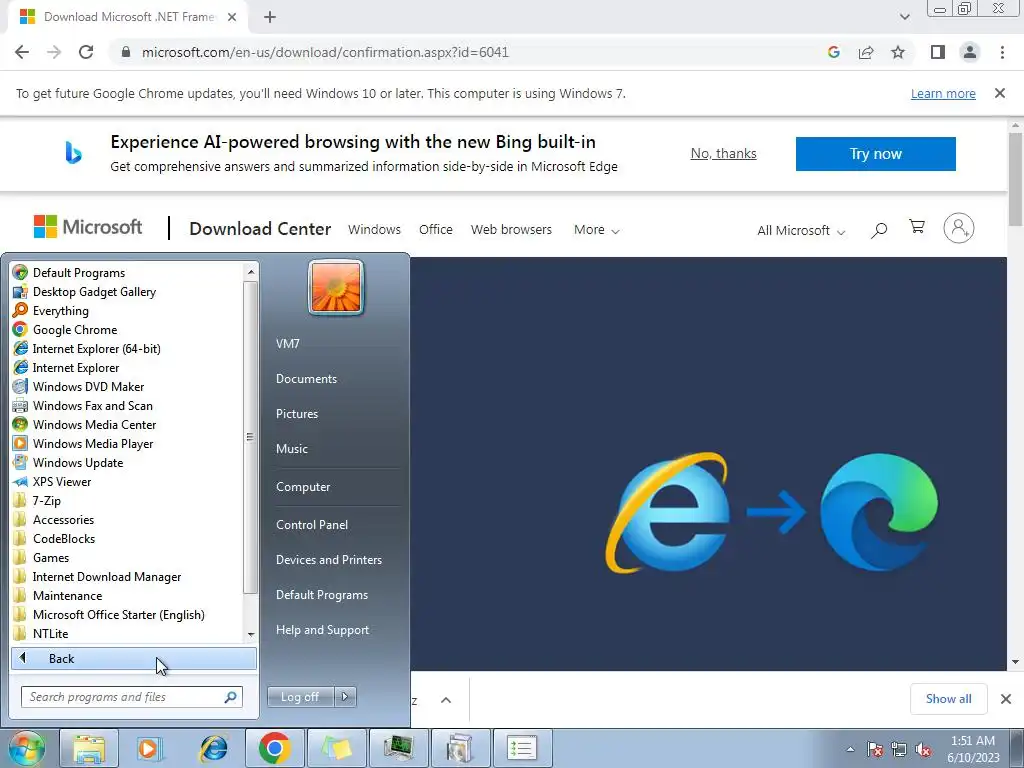
Task: Open Documents in the Start menu
Action: coord(306,379)
